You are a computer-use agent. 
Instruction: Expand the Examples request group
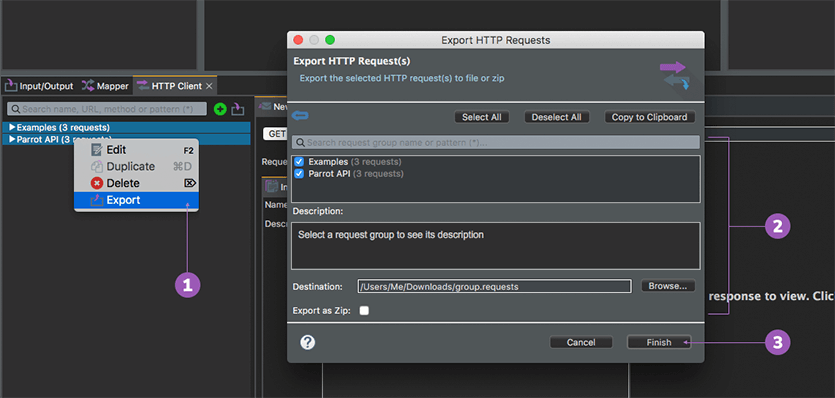click(x=12, y=127)
